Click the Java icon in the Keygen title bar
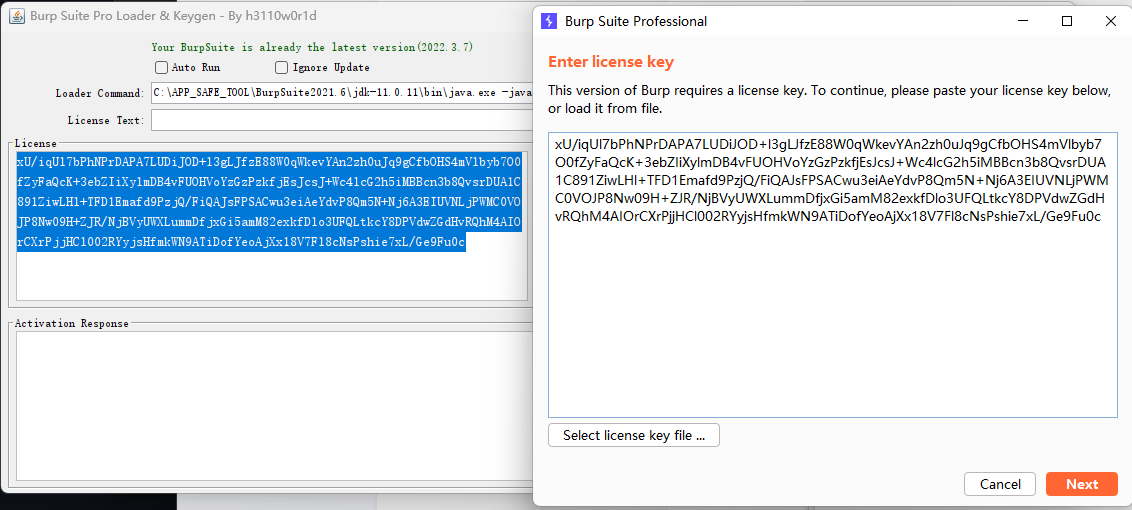 (17, 16)
